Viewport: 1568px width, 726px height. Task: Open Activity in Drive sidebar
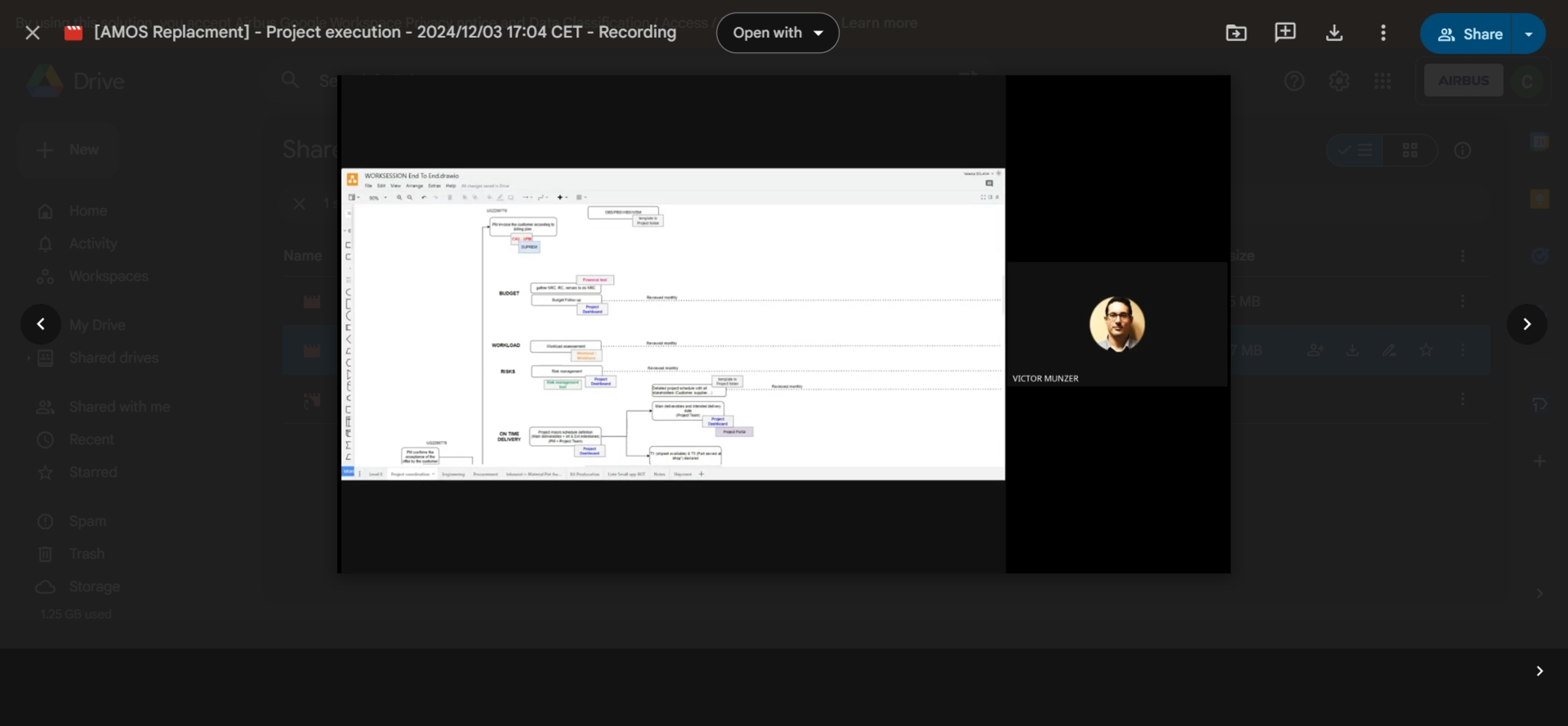93,244
